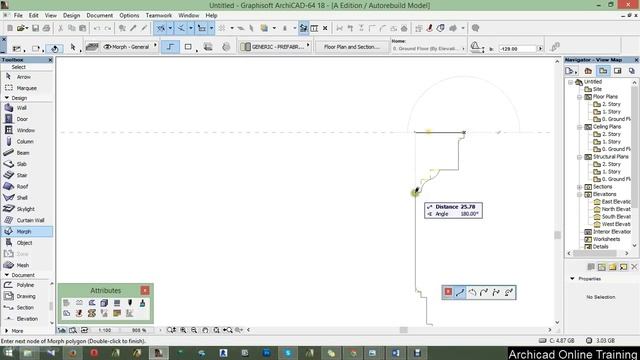640x360 pixels.
Task: Cancel input with red pet palette button
Action: click(x=448, y=292)
